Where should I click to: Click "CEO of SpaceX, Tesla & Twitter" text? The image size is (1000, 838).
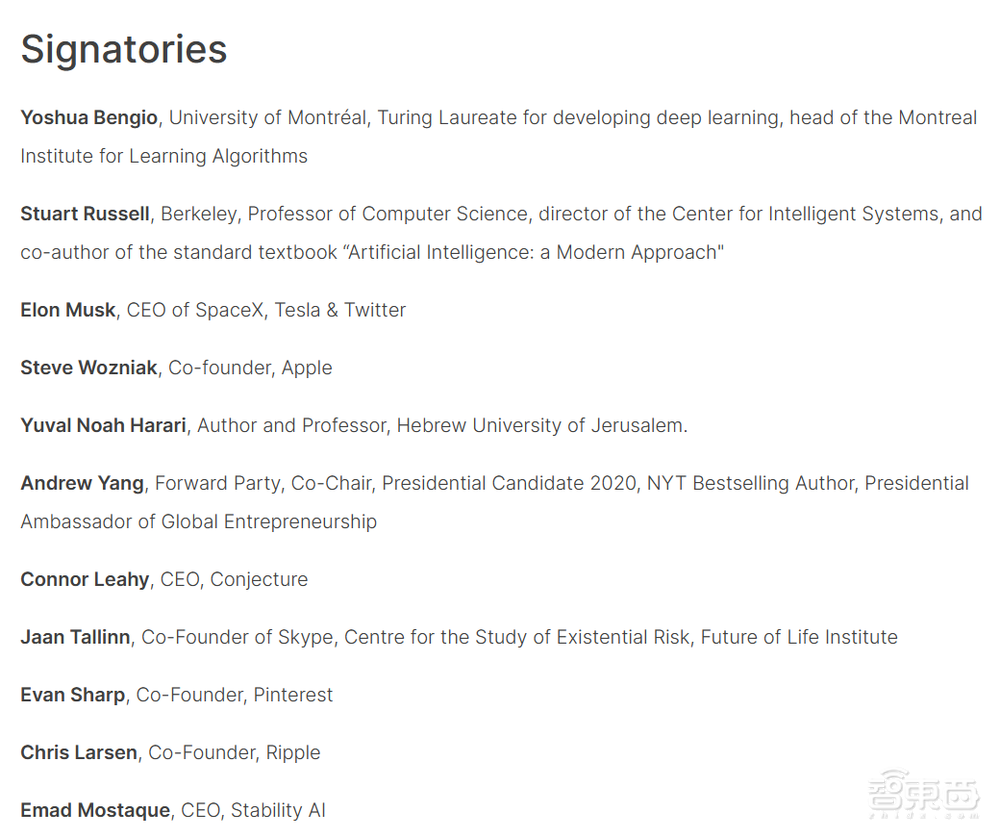click(x=266, y=310)
